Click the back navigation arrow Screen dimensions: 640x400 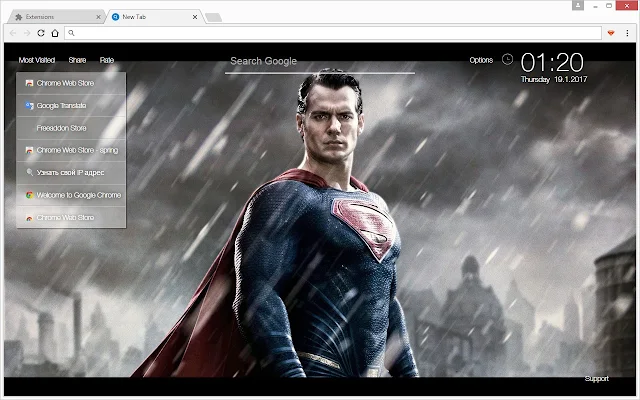coord(13,33)
